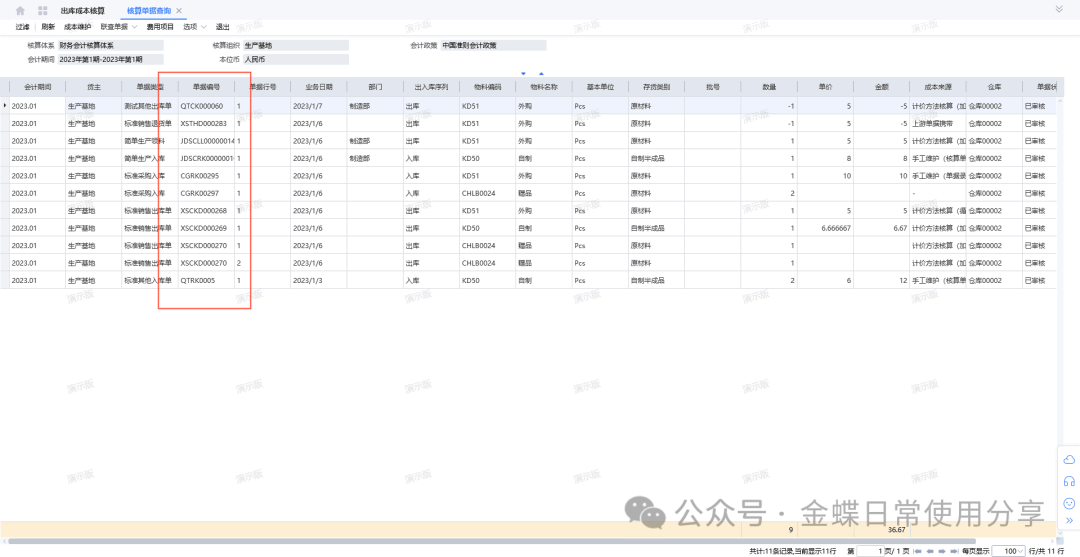Click the 过滤 filter toolbar button
The height and width of the screenshot is (557, 1080).
(23, 27)
